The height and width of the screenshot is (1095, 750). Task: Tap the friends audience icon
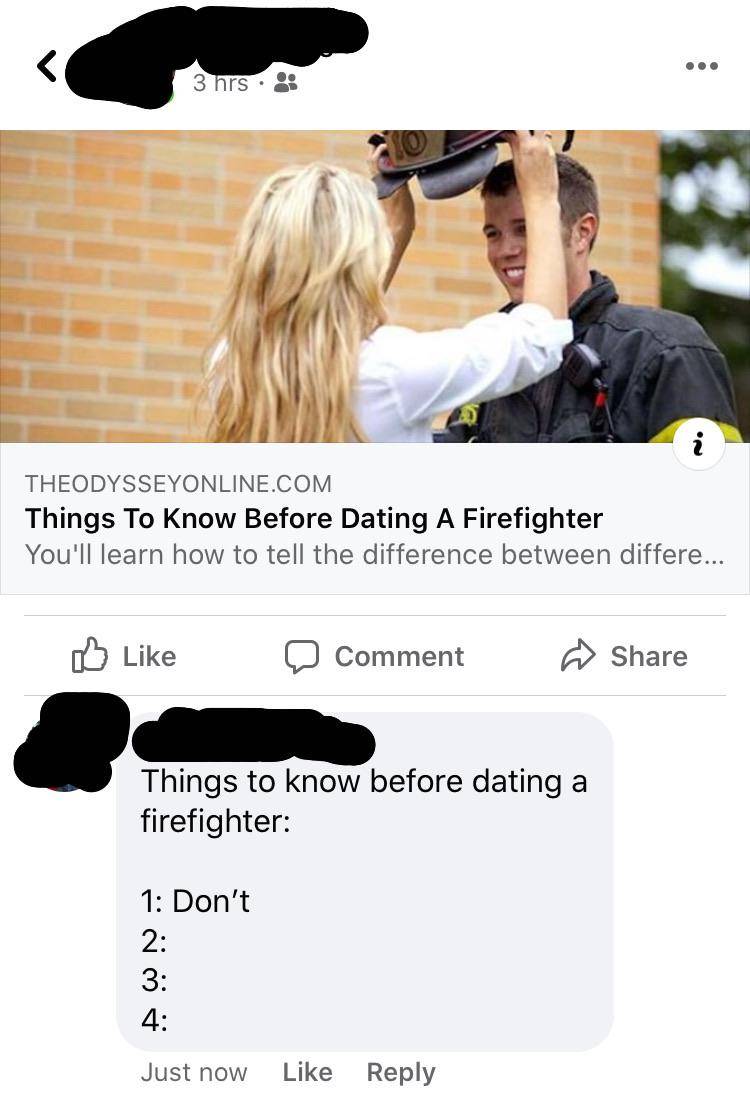285,83
